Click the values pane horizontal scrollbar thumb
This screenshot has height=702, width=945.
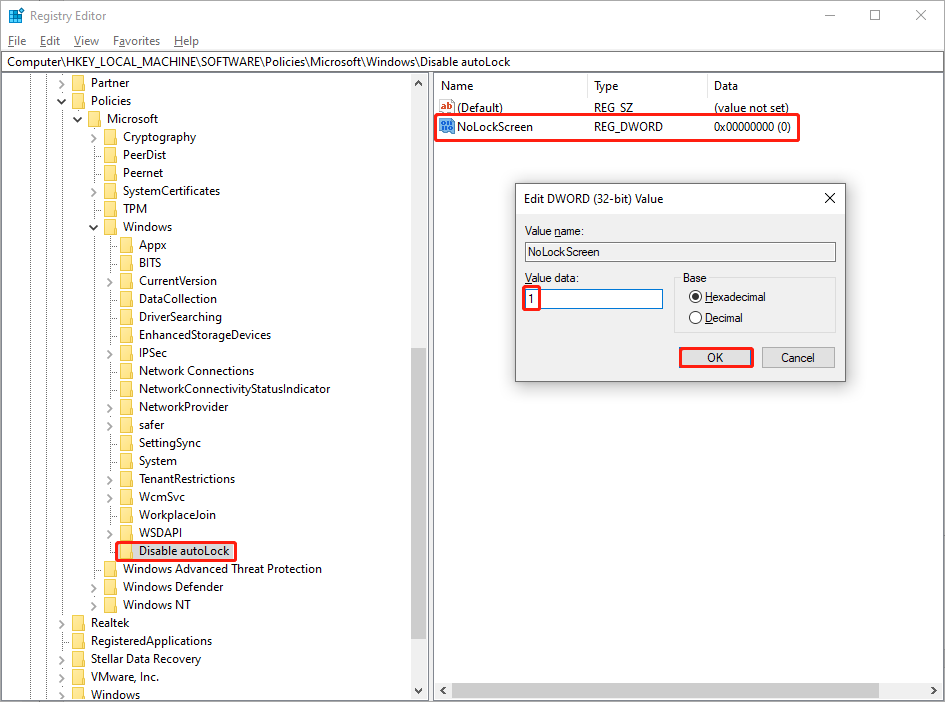coord(665,690)
